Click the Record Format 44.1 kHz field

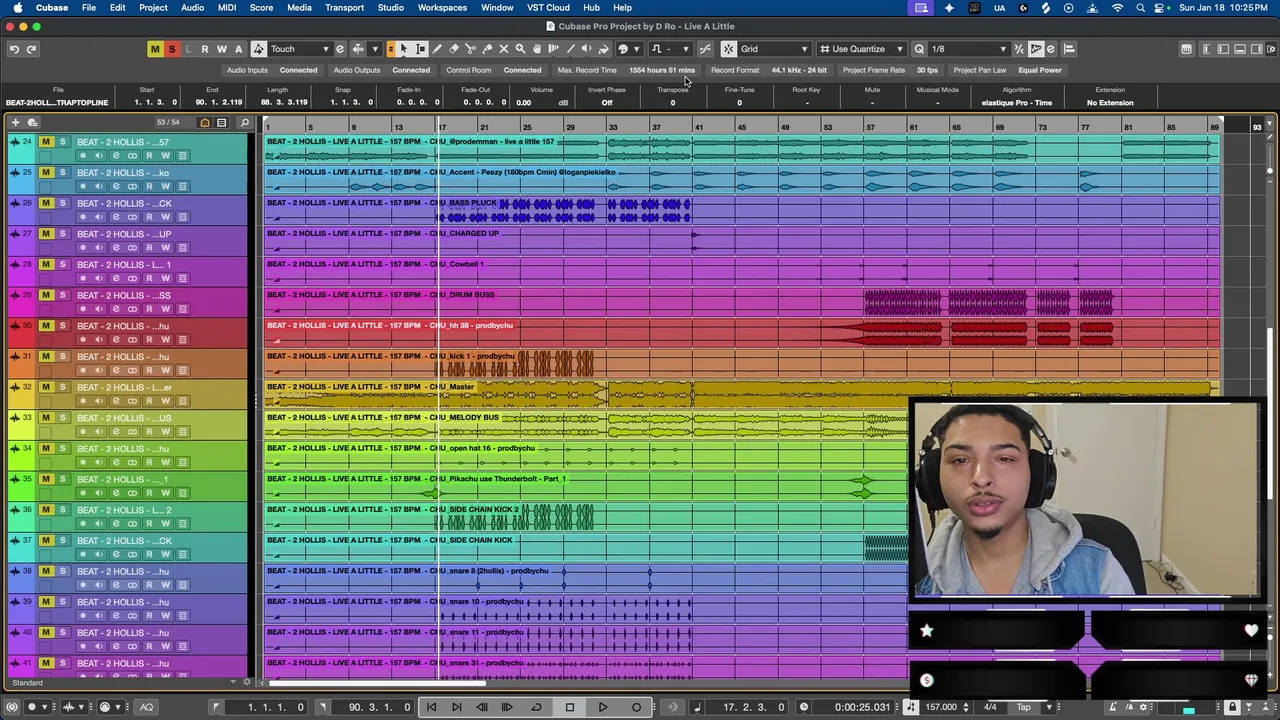[799, 70]
